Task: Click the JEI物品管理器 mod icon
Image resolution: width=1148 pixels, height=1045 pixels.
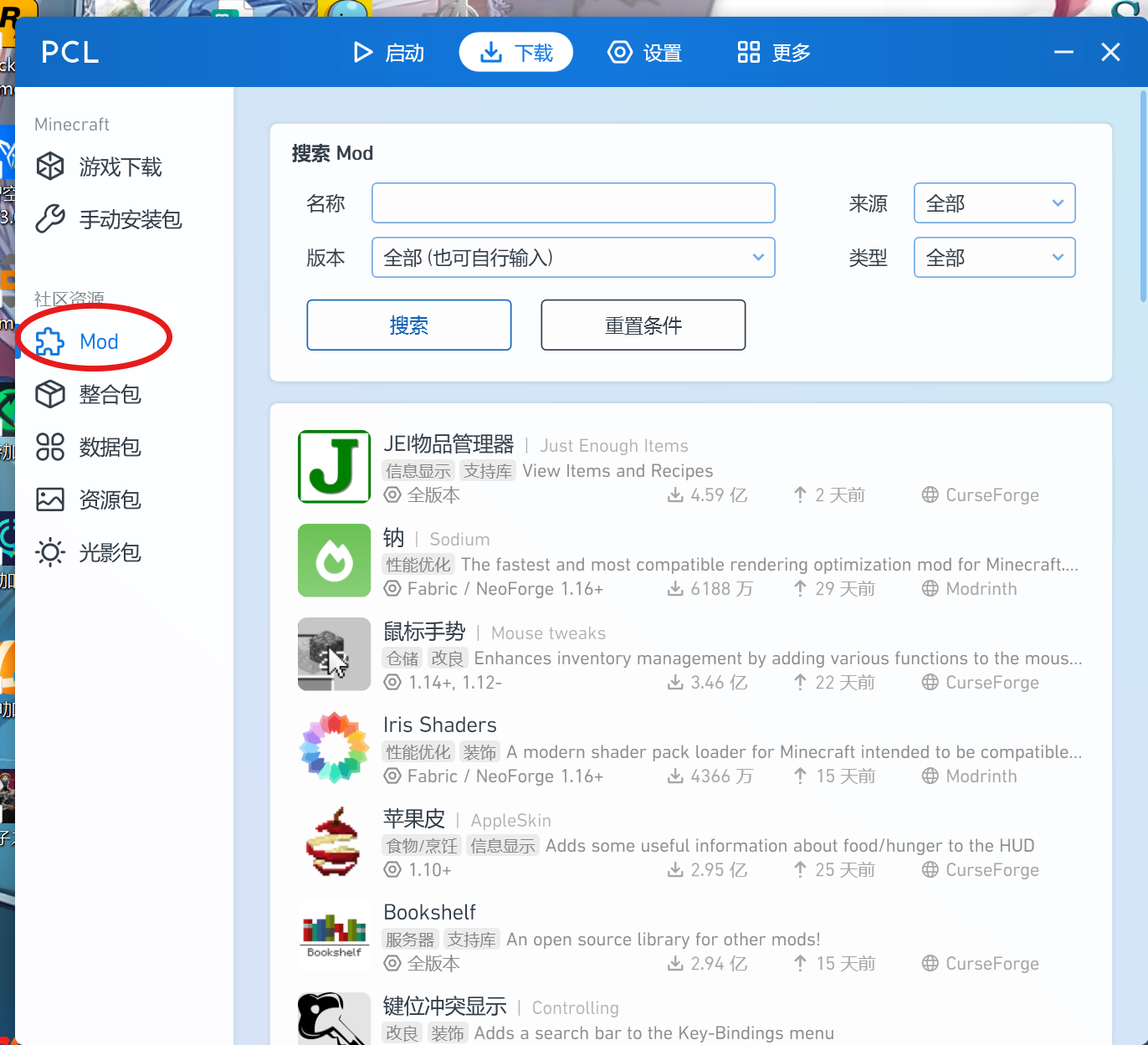Action: pyautogui.click(x=334, y=467)
